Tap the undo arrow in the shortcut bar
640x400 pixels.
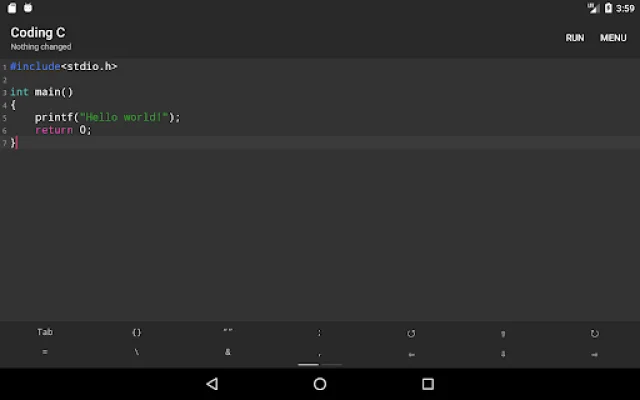point(411,333)
